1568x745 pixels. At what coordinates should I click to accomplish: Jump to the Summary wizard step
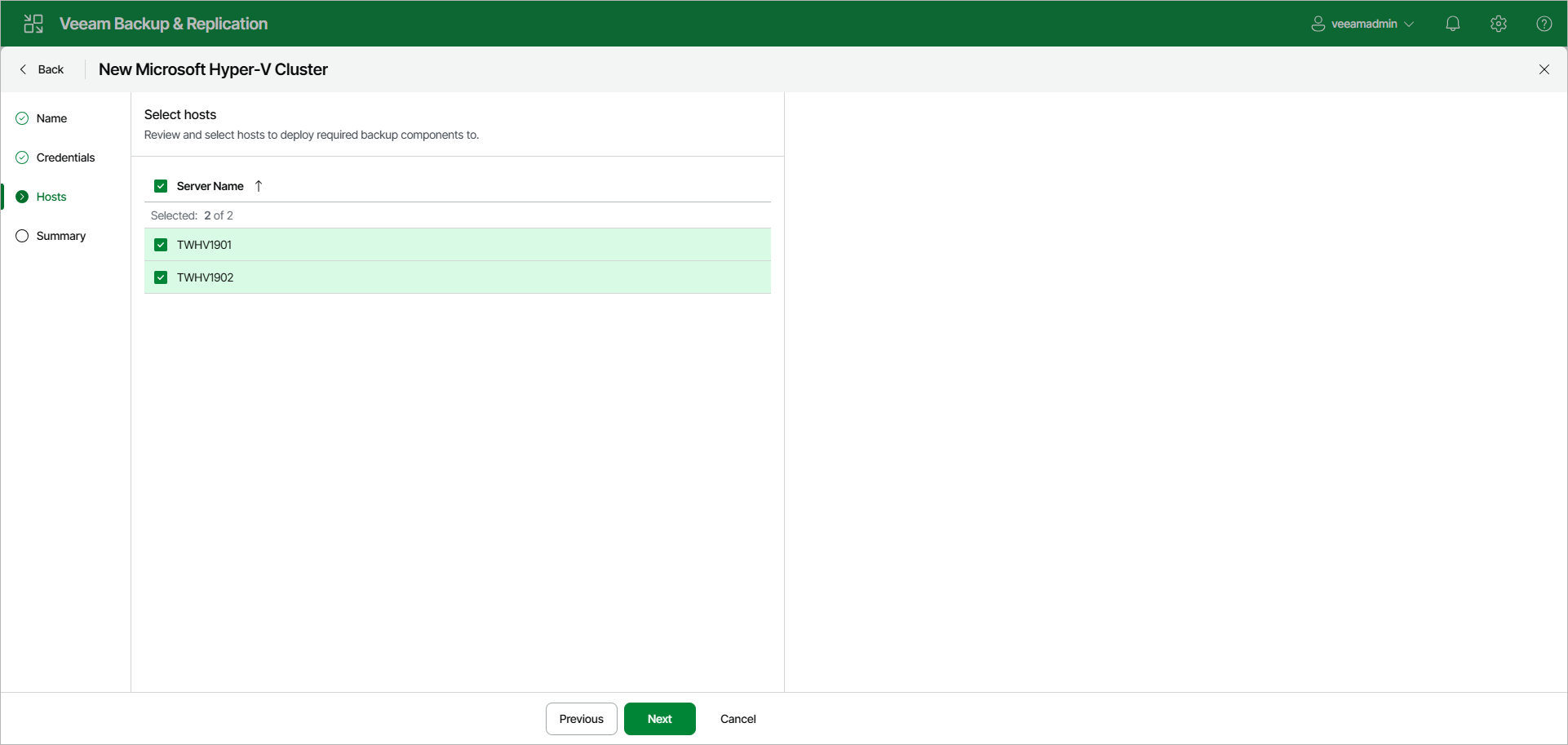[x=60, y=236]
